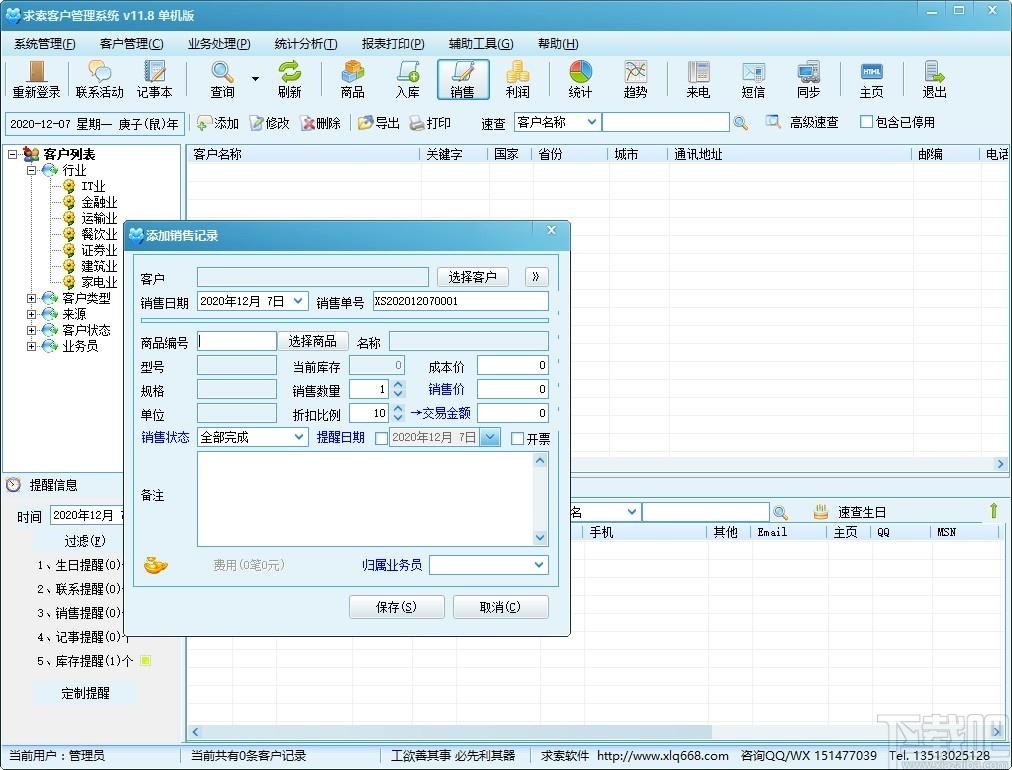Viewport: 1012px width, 770px height.
Task: Open the 短信 (SMS) toolbar icon
Action: [753, 79]
